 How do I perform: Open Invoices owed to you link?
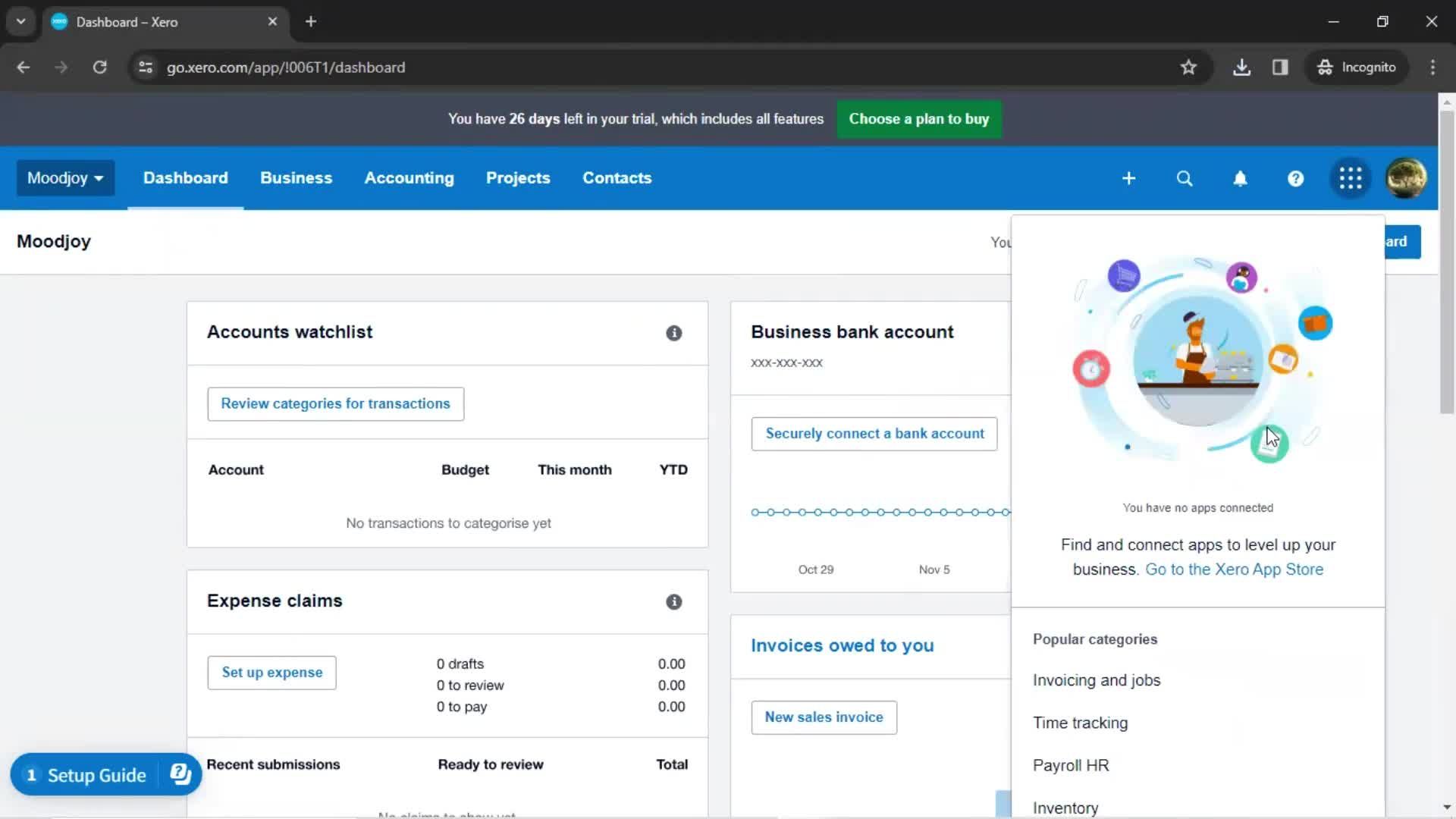[842, 645]
